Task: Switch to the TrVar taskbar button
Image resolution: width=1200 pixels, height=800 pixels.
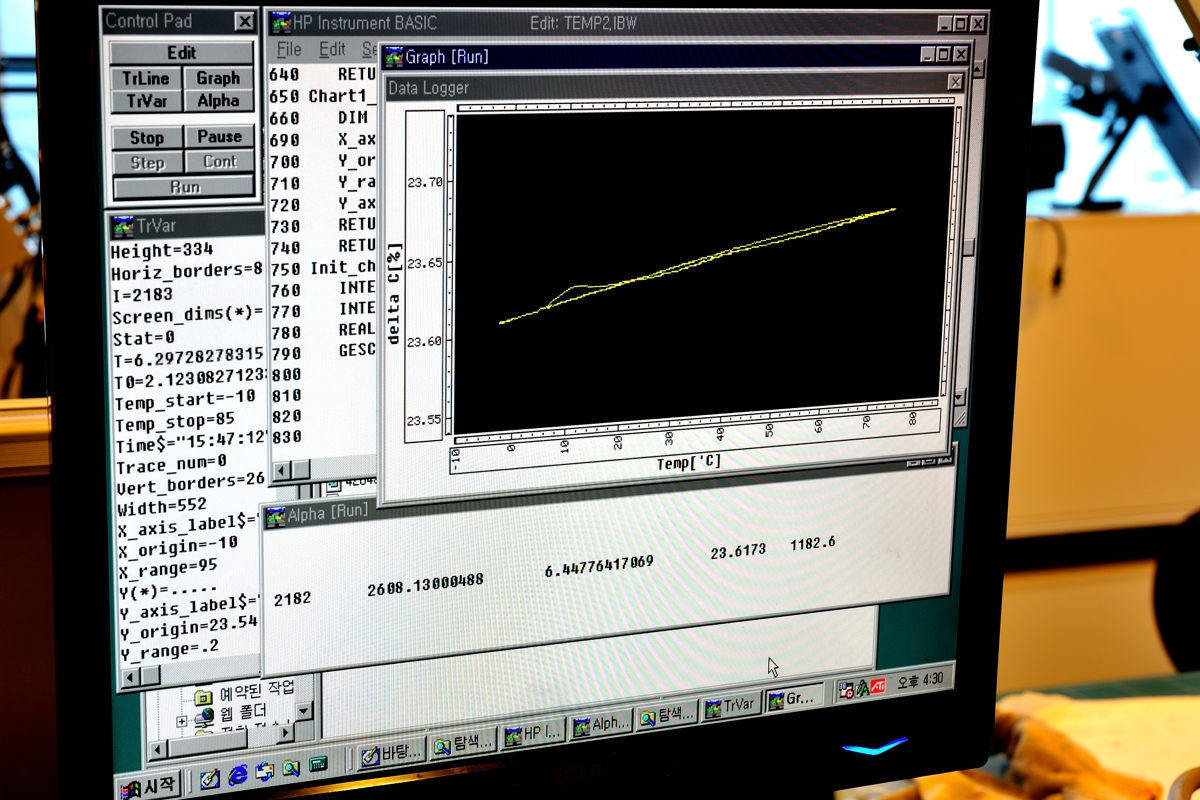Action: click(x=730, y=705)
